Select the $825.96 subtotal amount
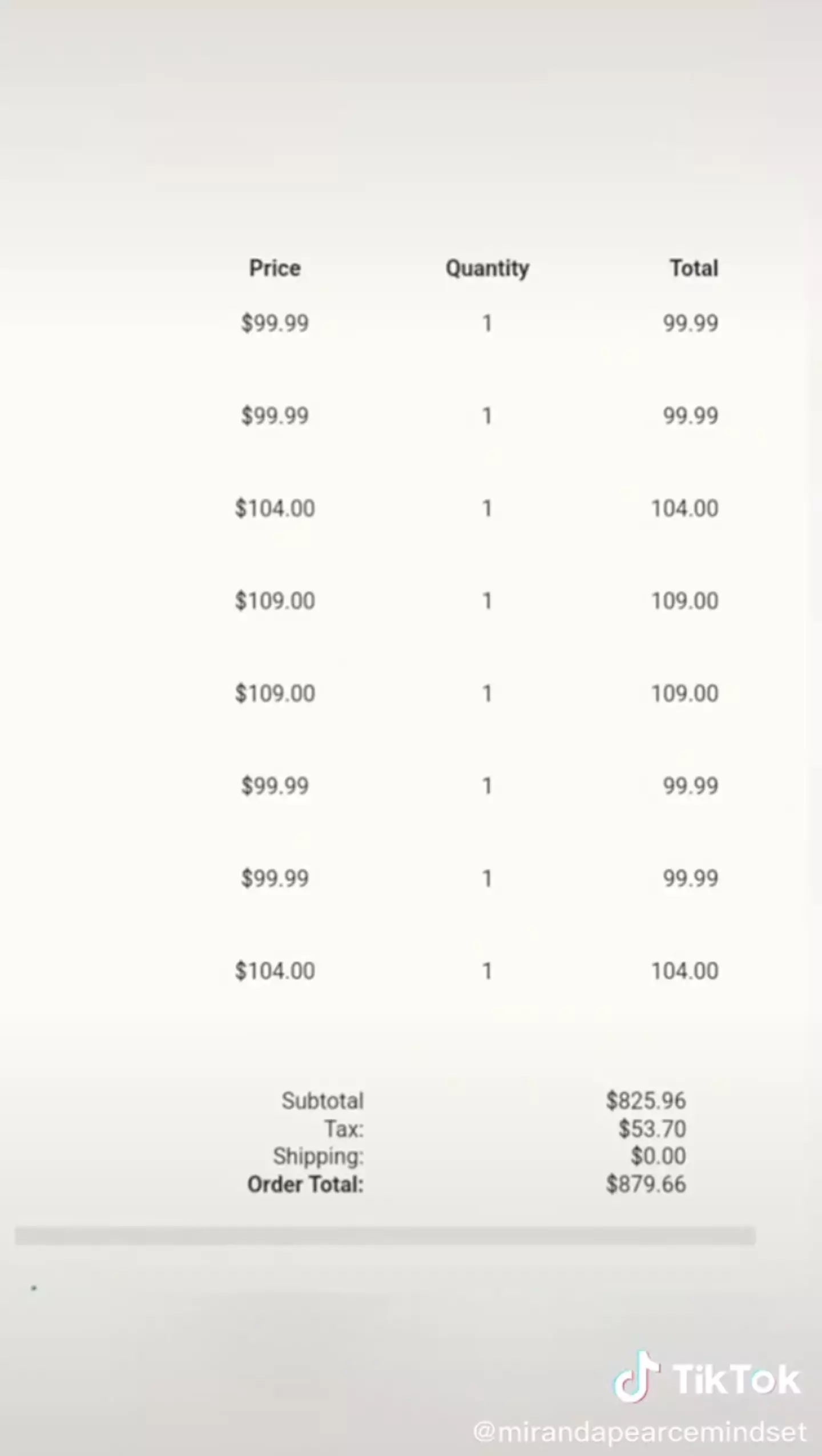The width and height of the screenshot is (822, 1456). pyautogui.click(x=646, y=1100)
